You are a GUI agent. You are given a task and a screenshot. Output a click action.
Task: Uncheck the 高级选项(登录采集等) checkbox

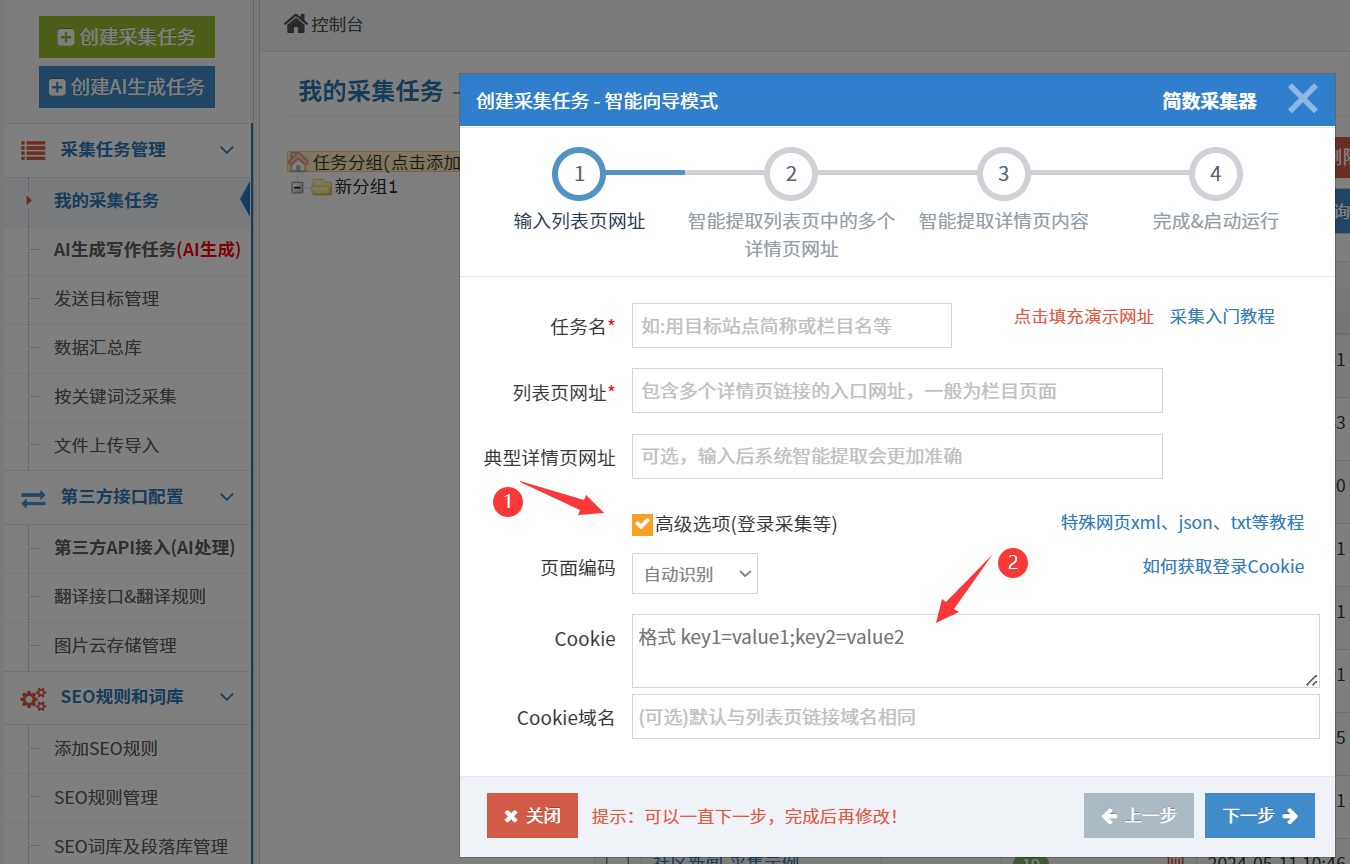pos(642,524)
